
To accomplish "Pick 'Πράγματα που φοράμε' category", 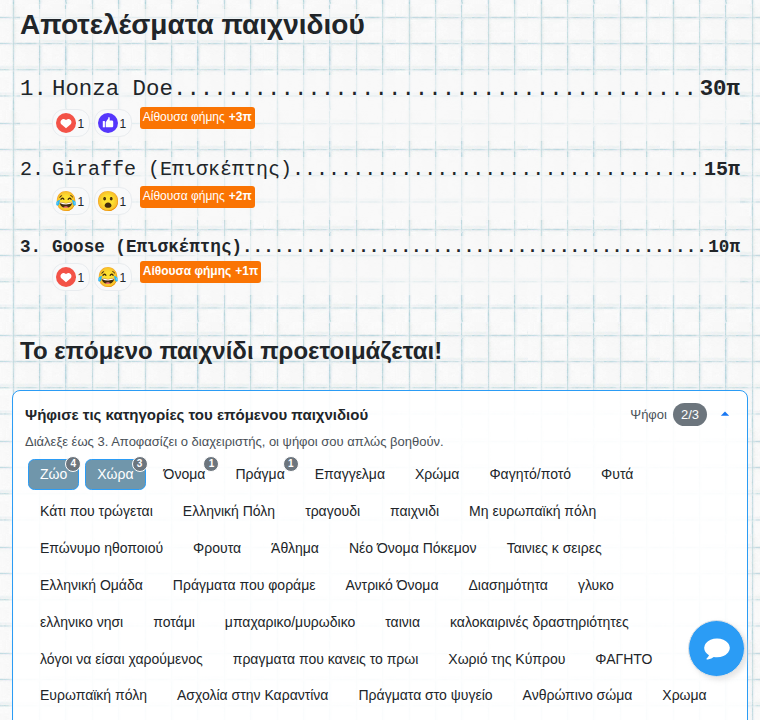I will 244,585.
